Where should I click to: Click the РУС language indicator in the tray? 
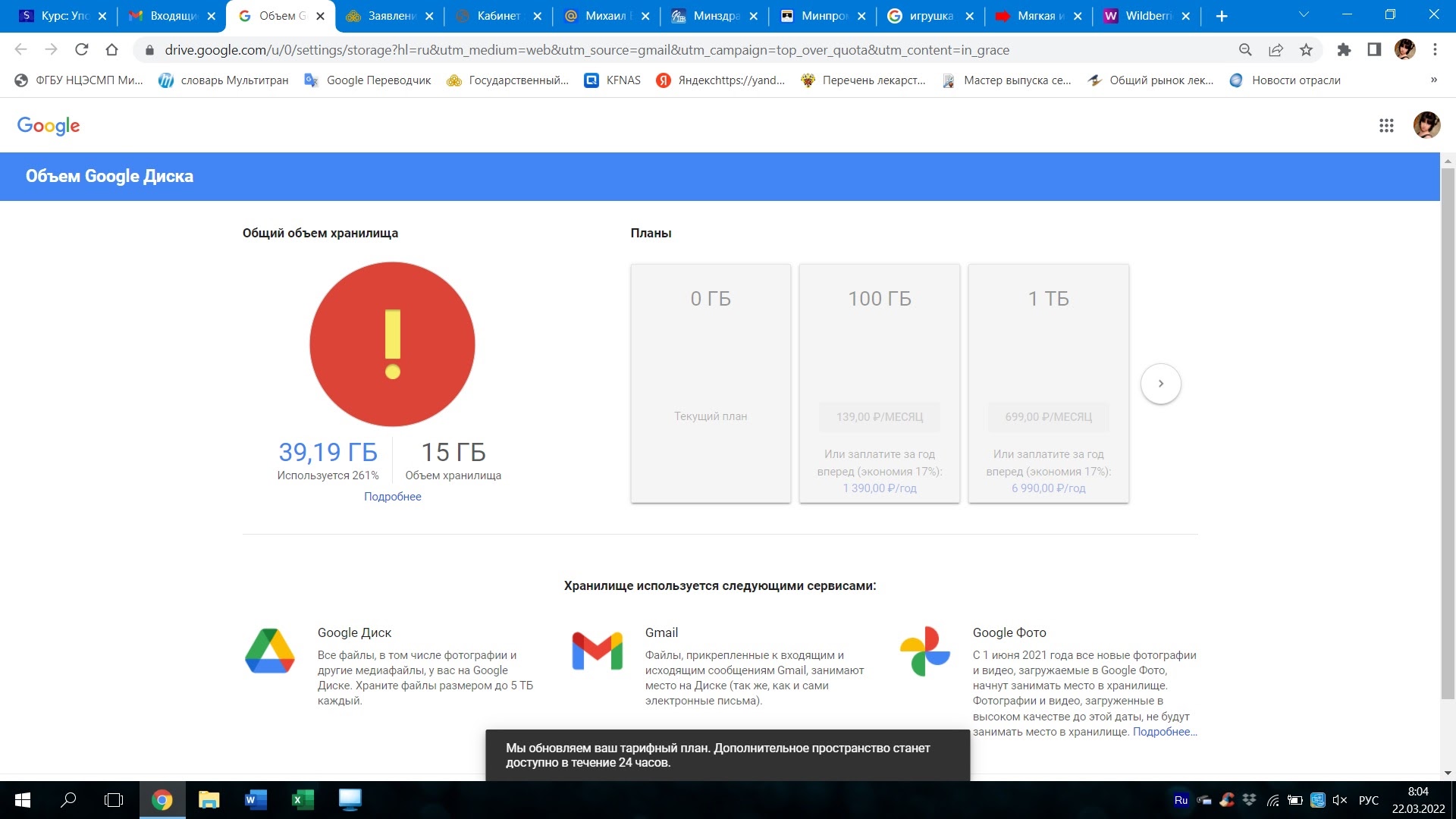[x=1369, y=800]
